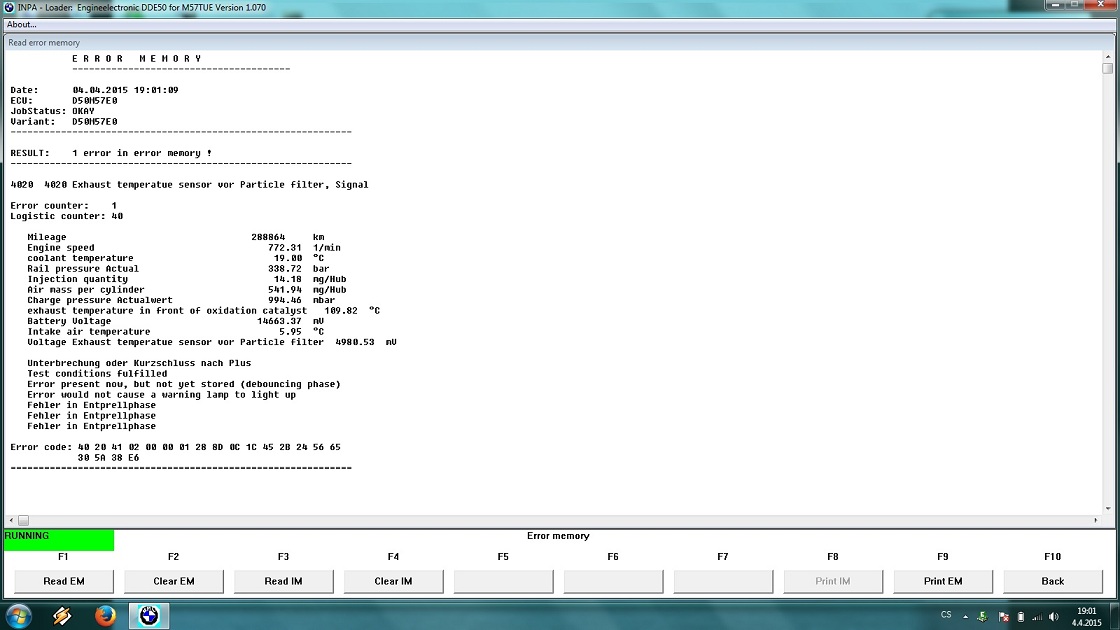Click the CS language indicator
The image size is (1120, 630).
coord(946,615)
